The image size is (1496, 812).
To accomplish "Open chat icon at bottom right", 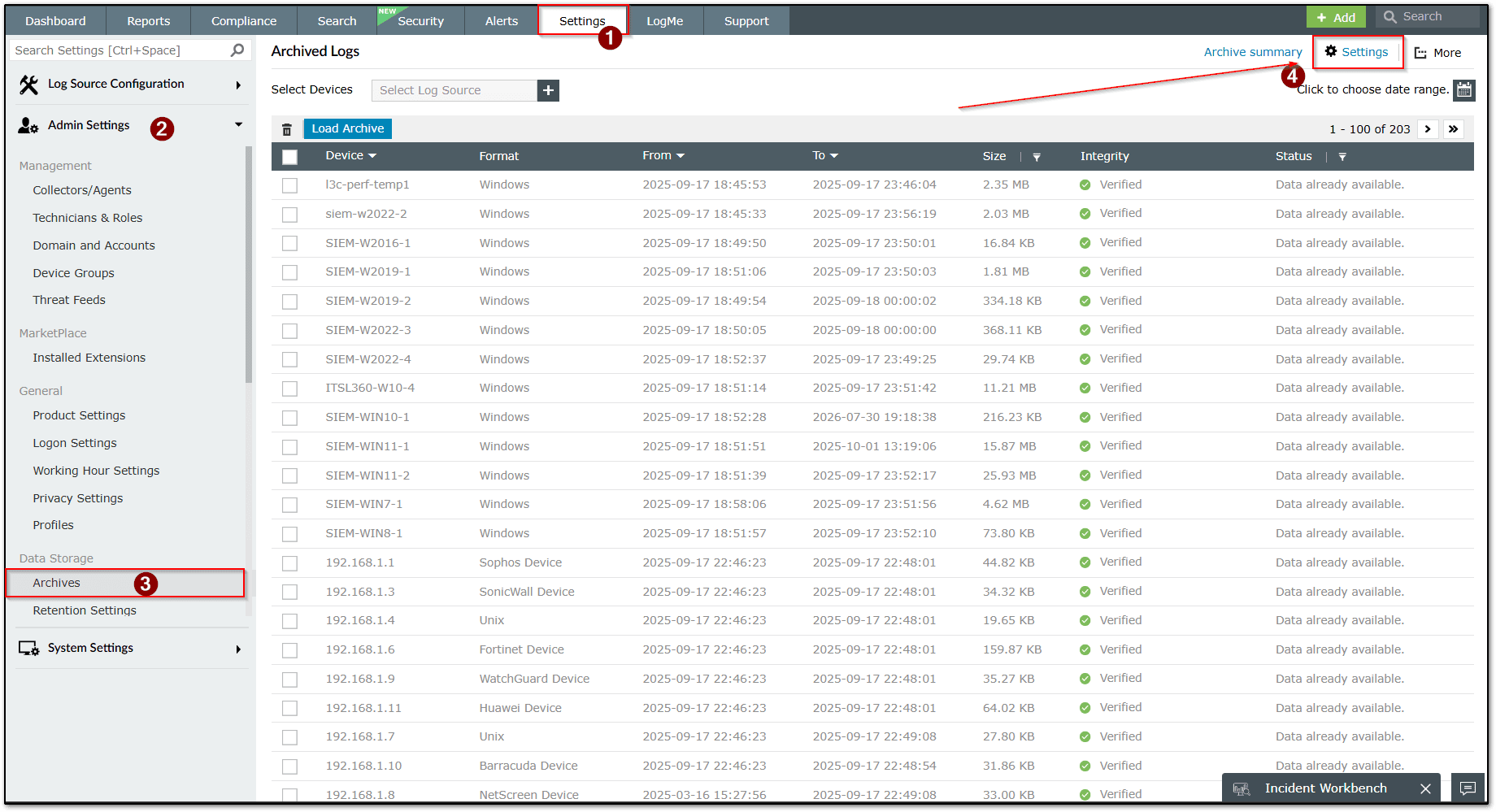I will click(1468, 788).
